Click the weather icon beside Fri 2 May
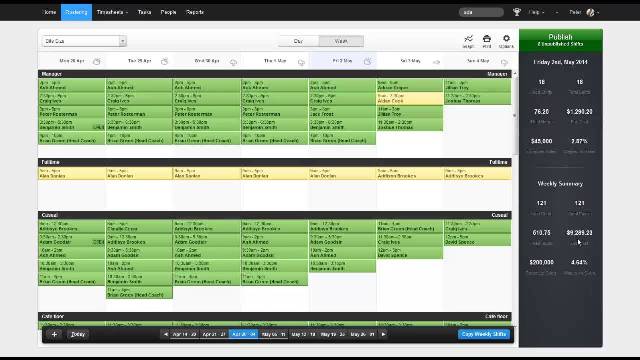The width and height of the screenshot is (640, 360). (367, 61)
